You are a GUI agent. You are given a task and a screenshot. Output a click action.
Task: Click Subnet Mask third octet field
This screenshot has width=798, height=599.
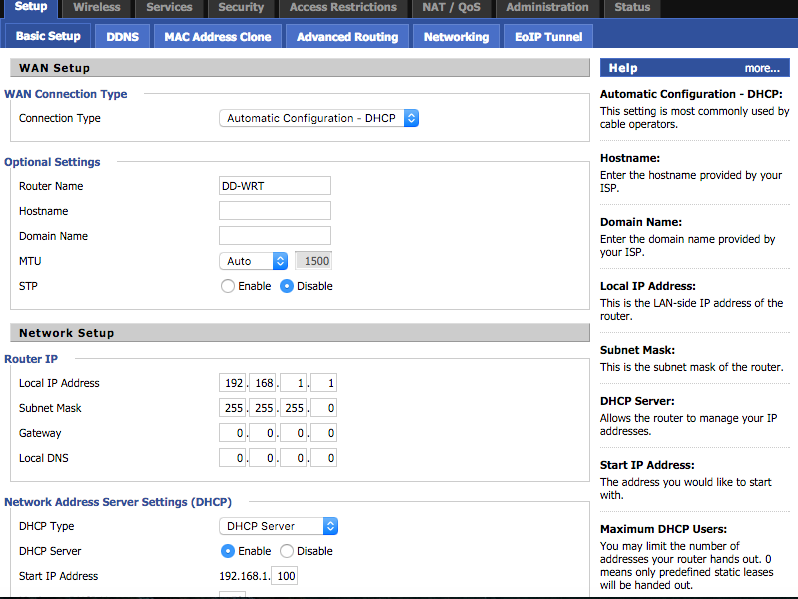(x=293, y=408)
